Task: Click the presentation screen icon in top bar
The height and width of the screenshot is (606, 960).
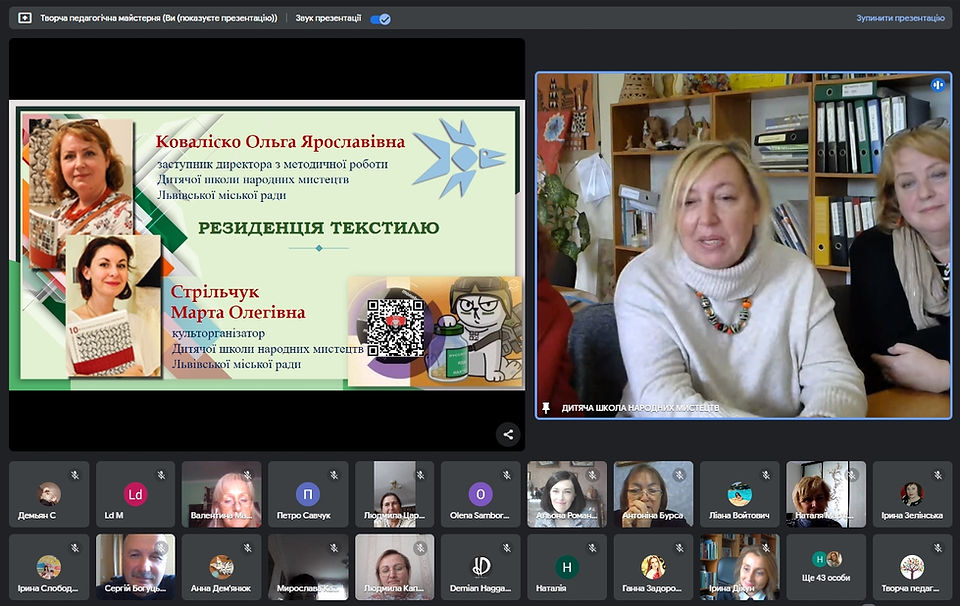Action: (24, 18)
